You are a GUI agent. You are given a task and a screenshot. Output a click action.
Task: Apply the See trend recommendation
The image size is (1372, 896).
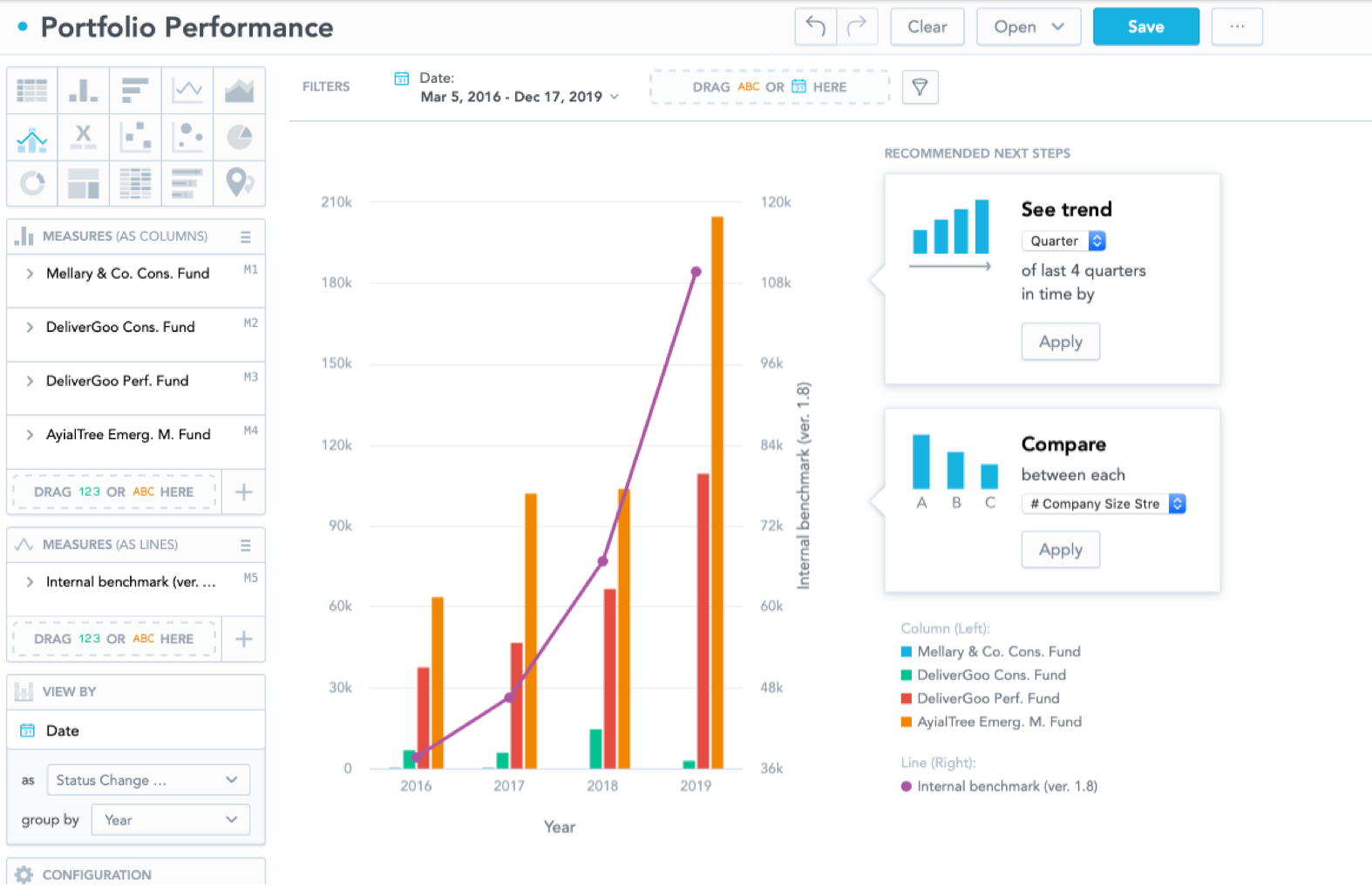(x=1061, y=342)
